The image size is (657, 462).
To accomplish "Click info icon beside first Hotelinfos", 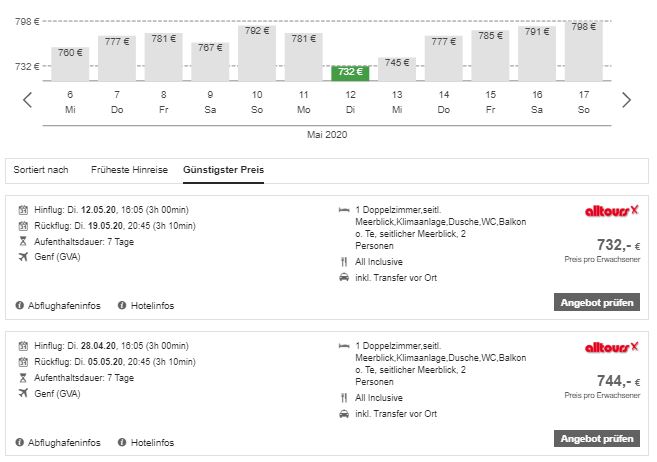I will [122, 305].
